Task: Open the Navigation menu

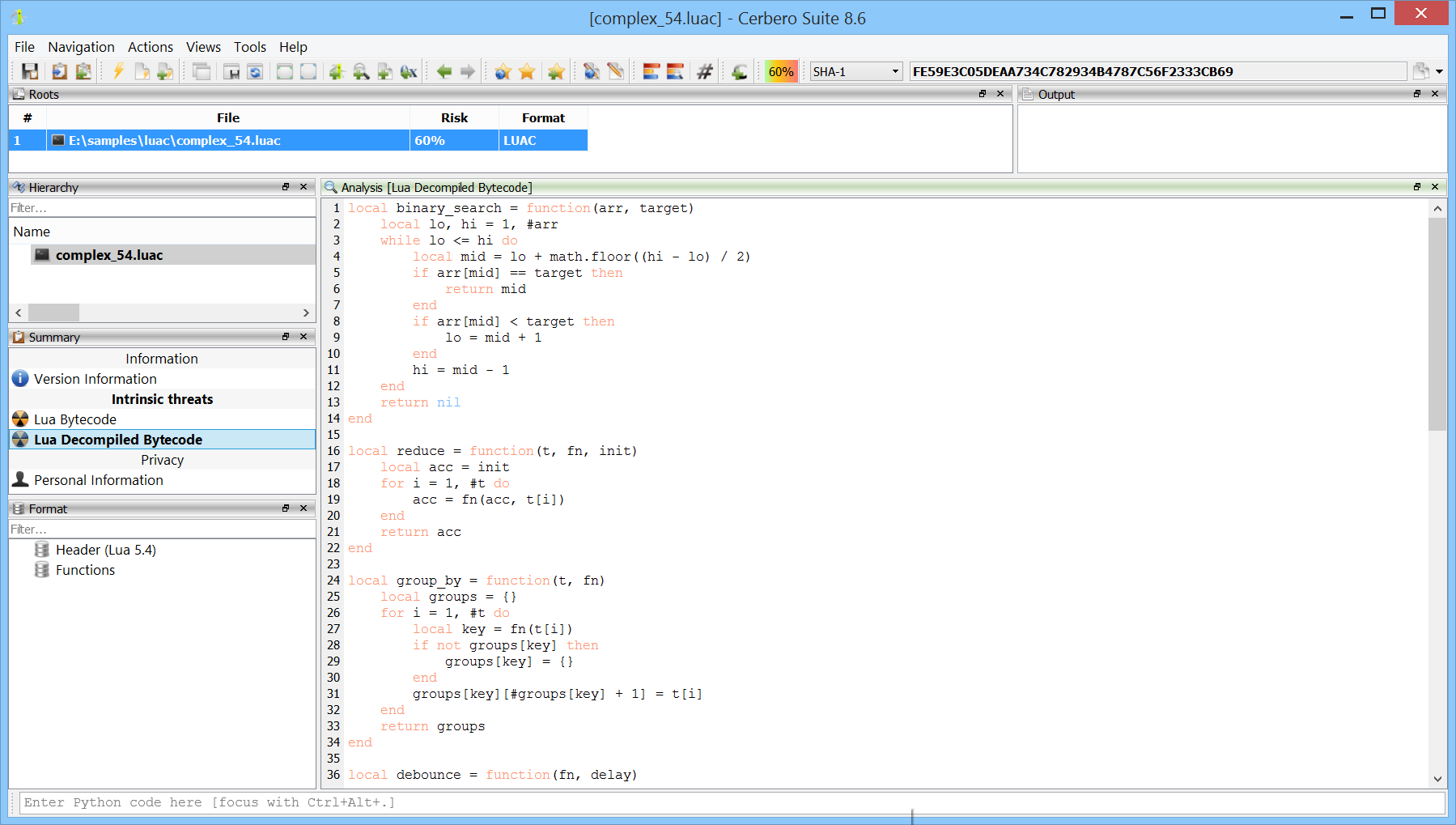Action: pos(81,47)
